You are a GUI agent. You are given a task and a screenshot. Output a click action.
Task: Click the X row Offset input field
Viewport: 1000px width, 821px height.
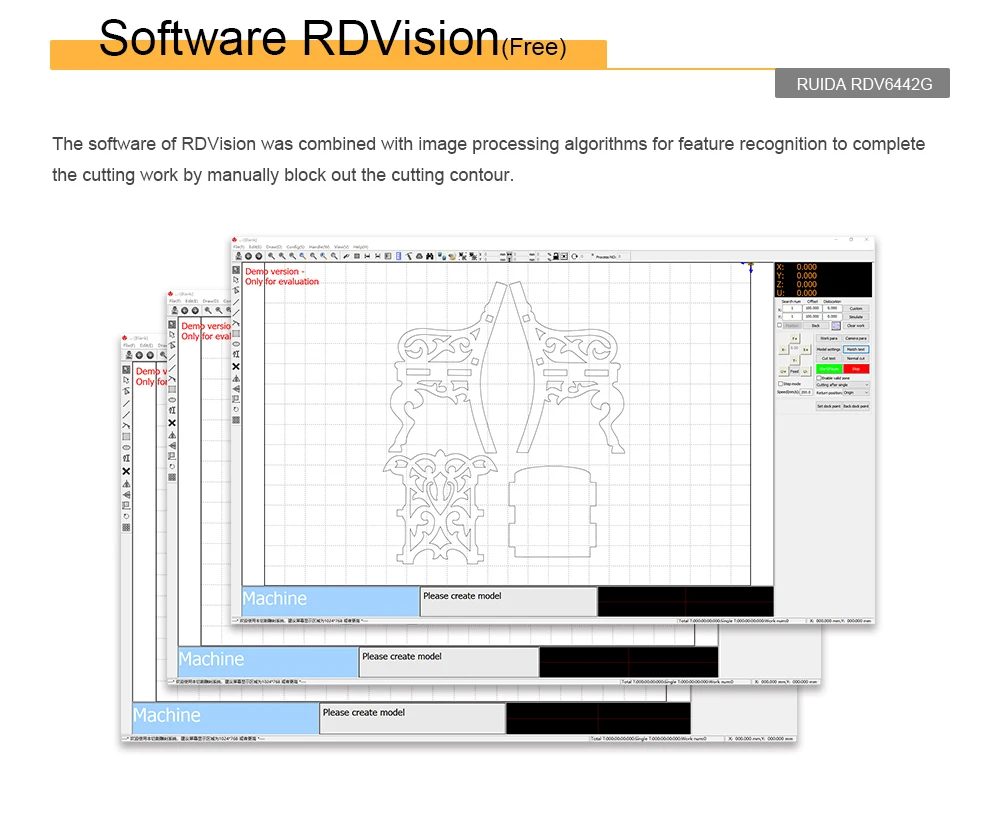pyautogui.click(x=812, y=308)
